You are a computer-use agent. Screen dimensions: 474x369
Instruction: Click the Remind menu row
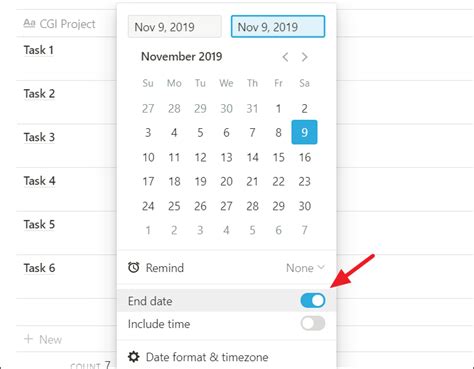(x=226, y=268)
